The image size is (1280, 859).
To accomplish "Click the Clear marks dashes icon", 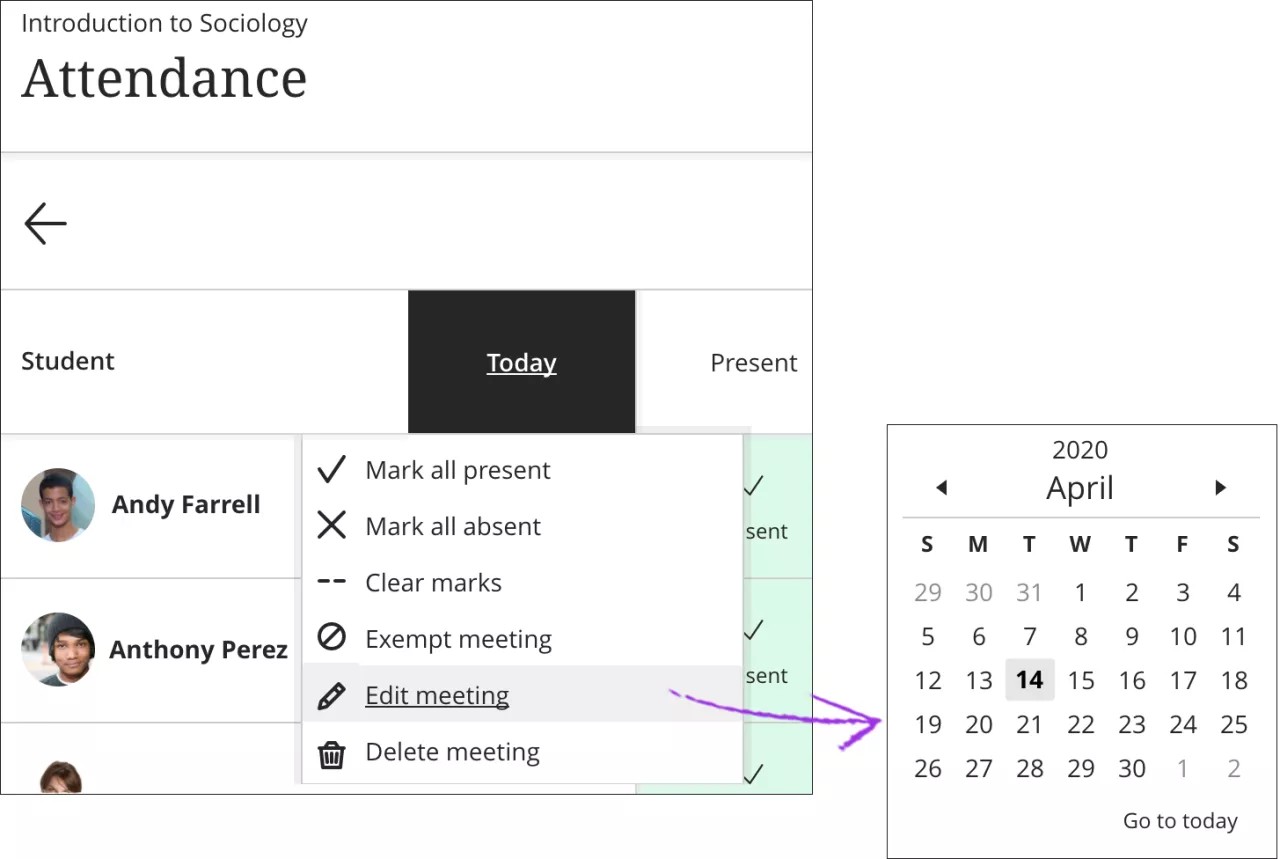I will click(x=331, y=582).
